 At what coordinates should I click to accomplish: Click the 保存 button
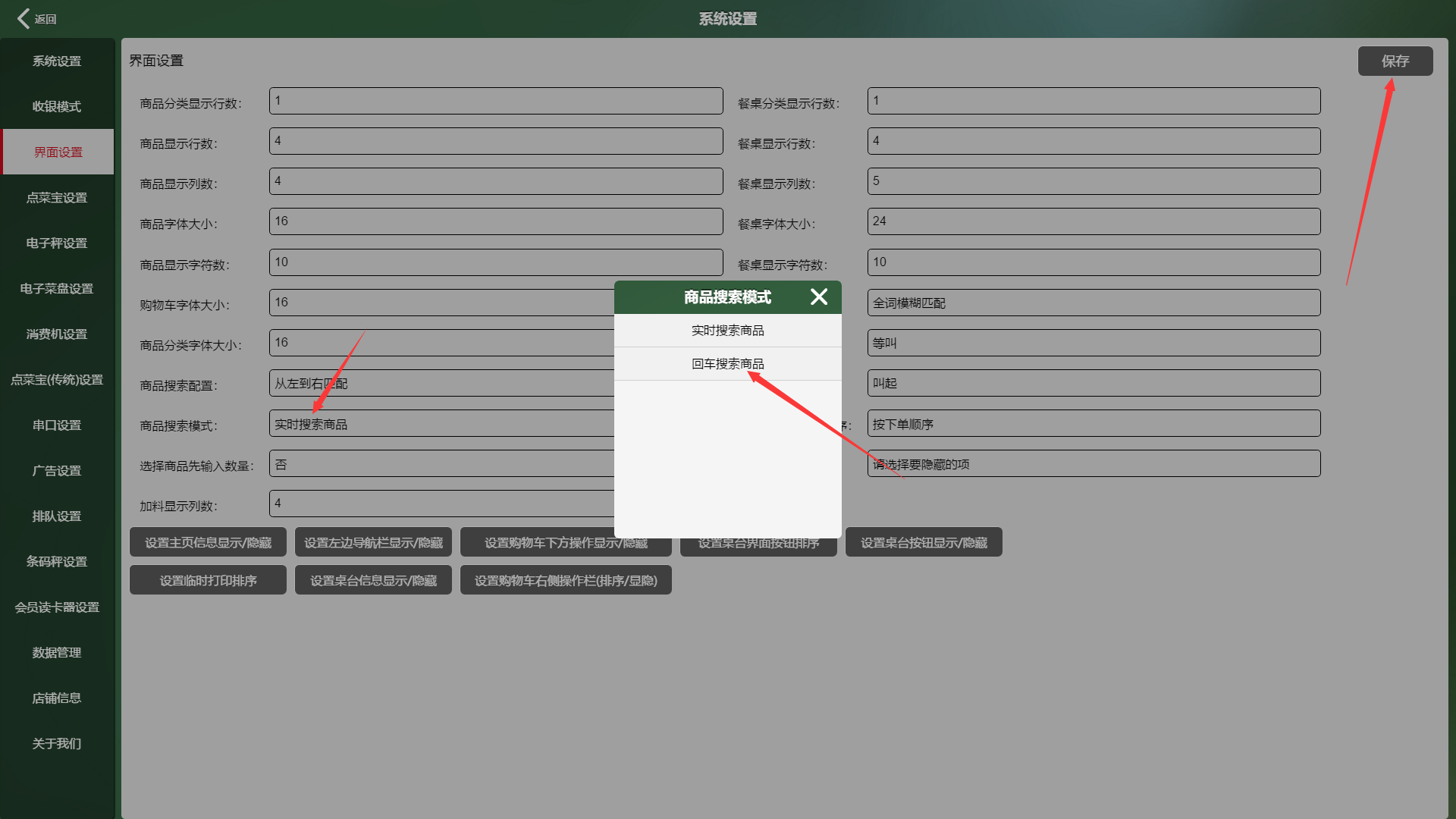[1395, 61]
